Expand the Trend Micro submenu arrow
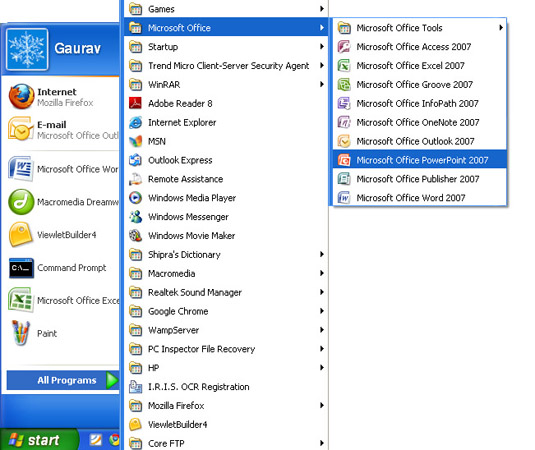The image size is (535, 450). tap(322, 65)
